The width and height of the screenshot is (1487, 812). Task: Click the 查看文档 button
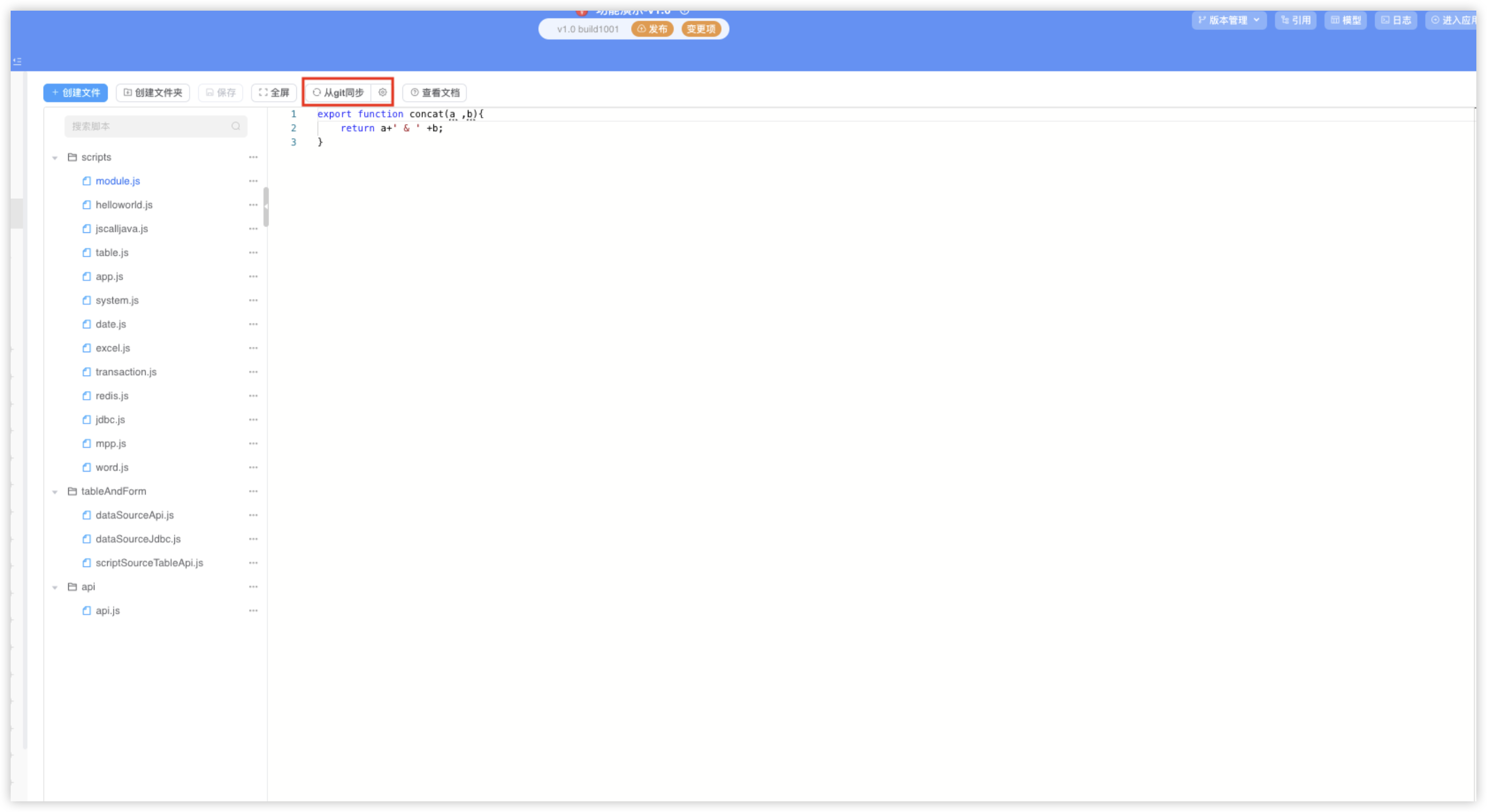pos(435,92)
